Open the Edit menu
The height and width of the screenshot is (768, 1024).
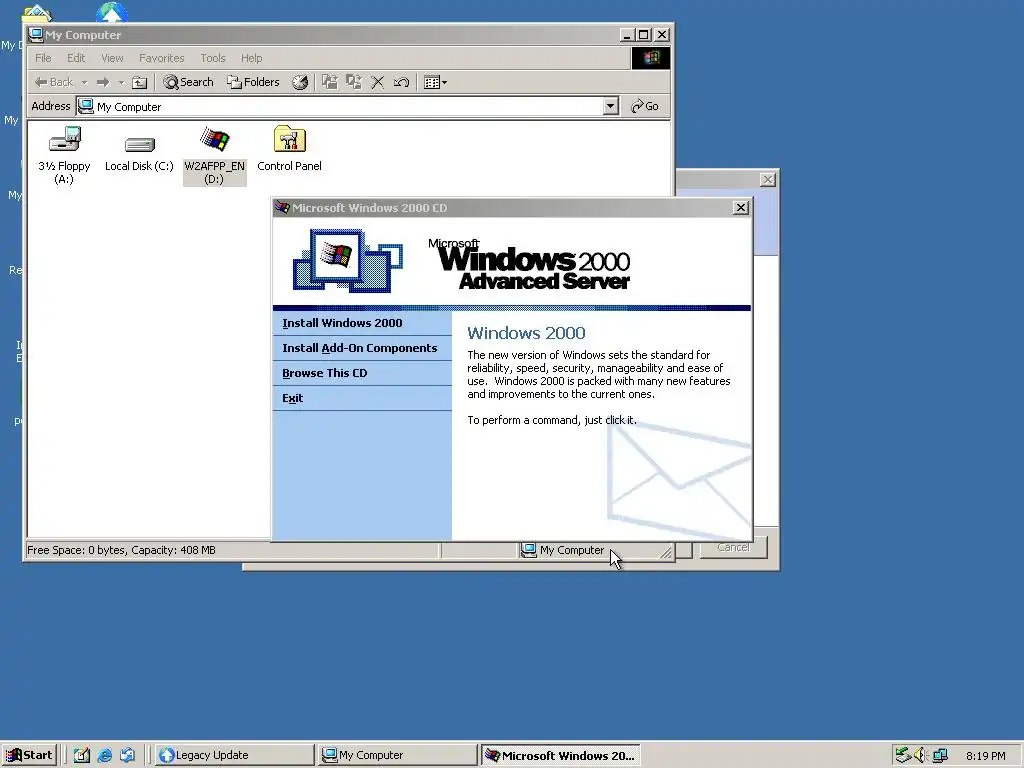[76, 58]
